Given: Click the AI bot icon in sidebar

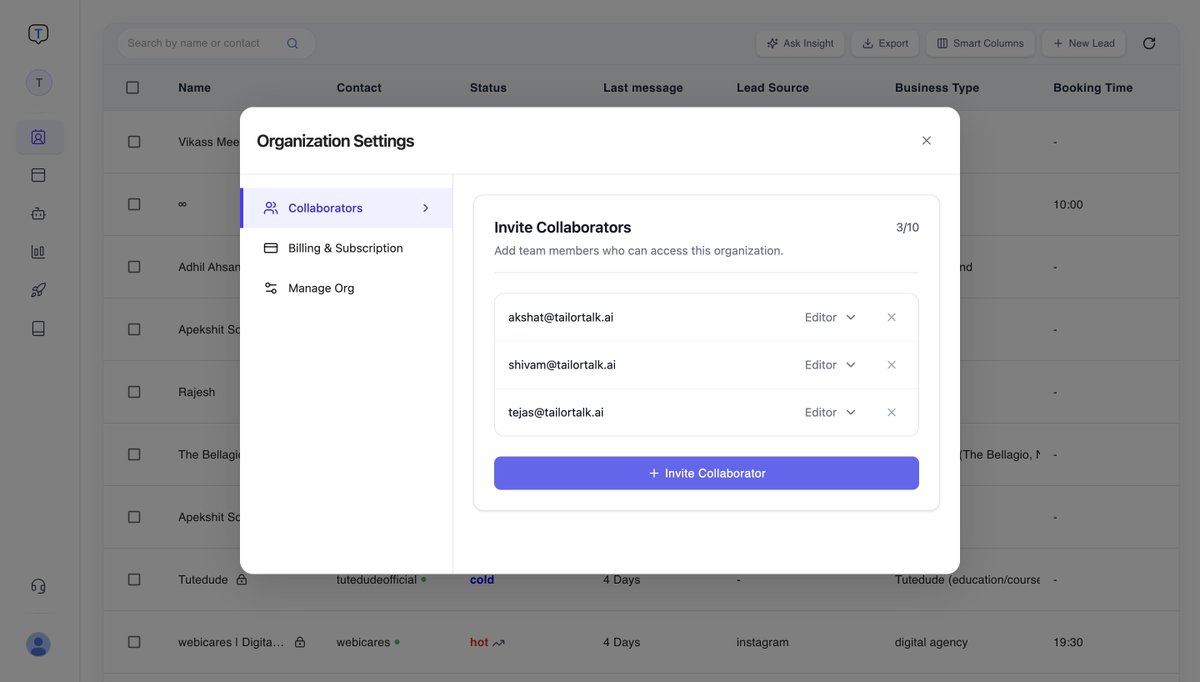Looking at the screenshot, I should click(38, 212).
